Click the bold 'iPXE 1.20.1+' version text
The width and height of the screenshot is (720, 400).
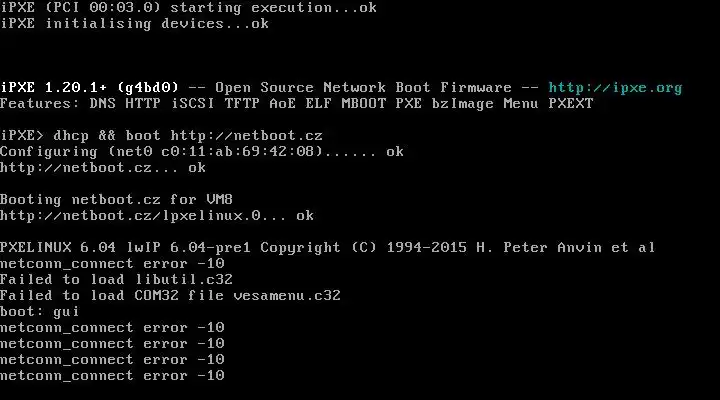point(52,88)
